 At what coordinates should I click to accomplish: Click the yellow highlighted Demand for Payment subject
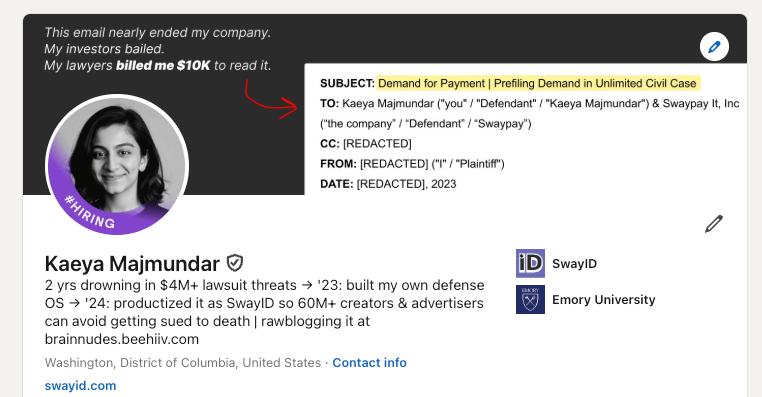pyautogui.click(x=537, y=83)
